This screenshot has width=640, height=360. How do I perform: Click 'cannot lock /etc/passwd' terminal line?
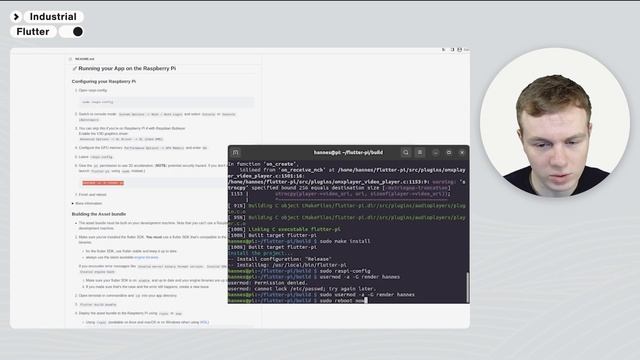pyautogui.click(x=301, y=289)
